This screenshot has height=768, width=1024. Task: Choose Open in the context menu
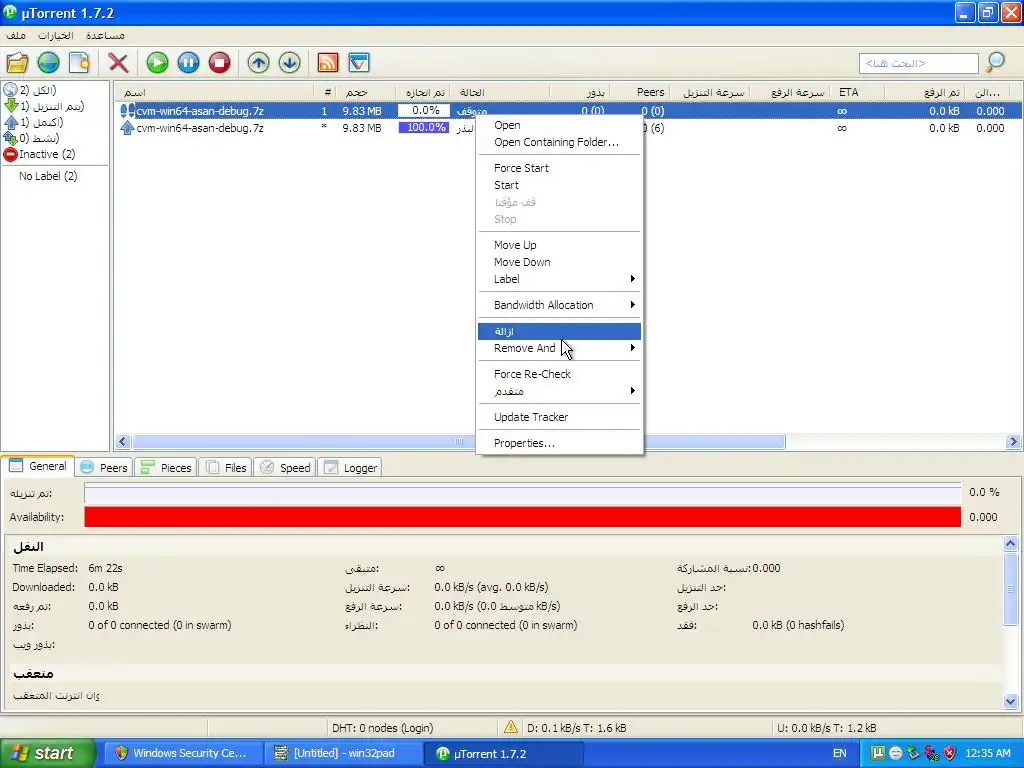[559, 125]
